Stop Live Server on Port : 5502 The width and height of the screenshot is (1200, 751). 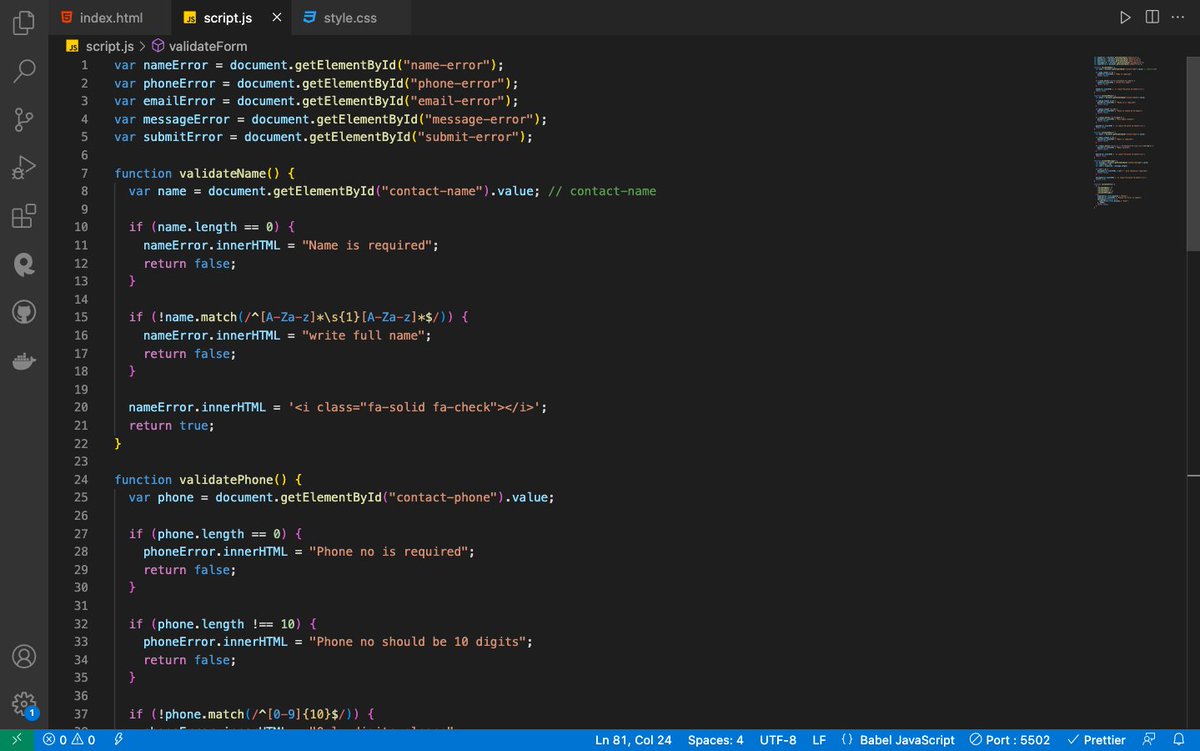(x=1010, y=740)
